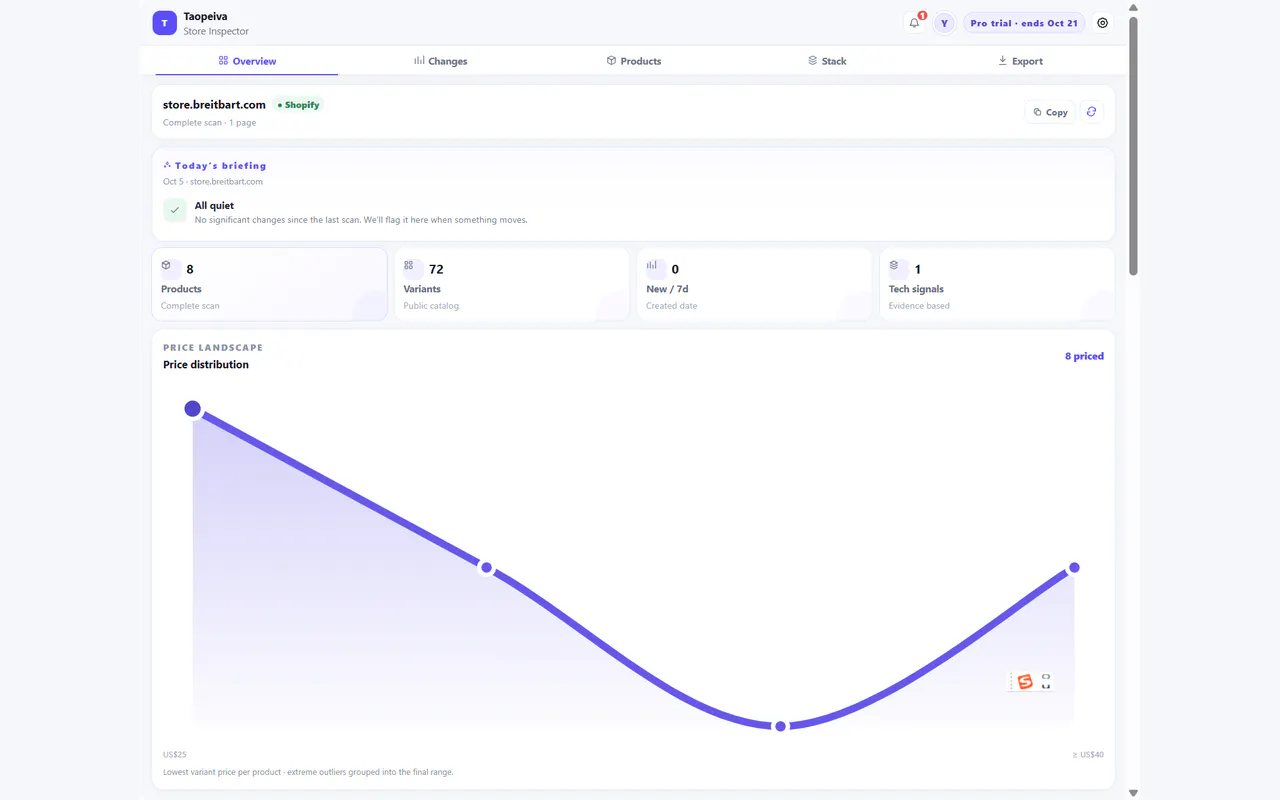Screen dimensions: 1280x800
Task: Open the Stack tab
Action: [827, 61]
